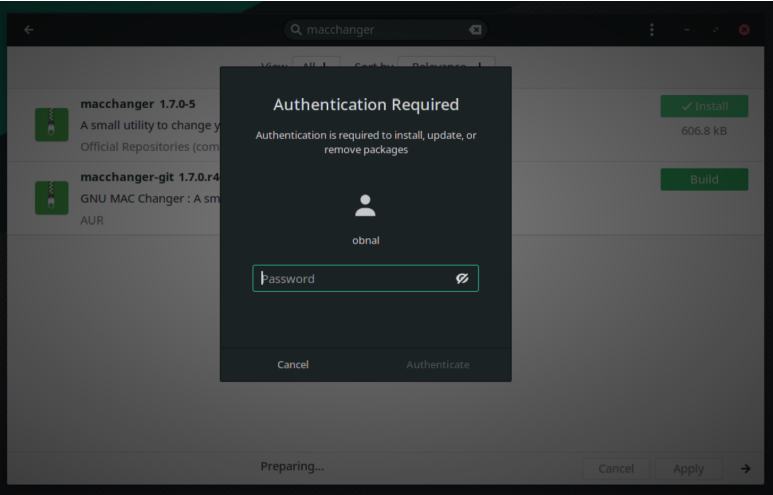Click the macchanger-git package zip icon
This screenshot has height=495, width=773.
(x=51, y=198)
